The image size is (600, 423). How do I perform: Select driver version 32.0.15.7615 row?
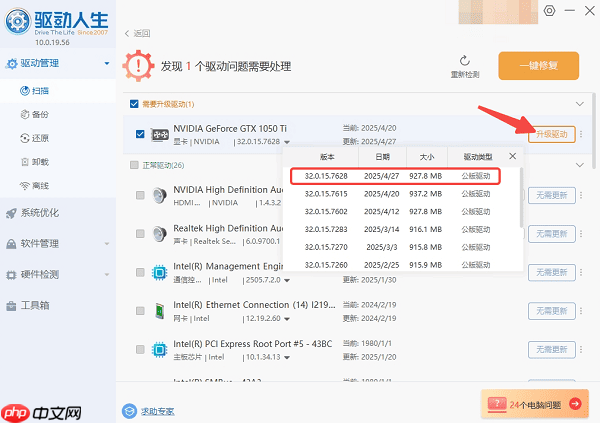401,194
